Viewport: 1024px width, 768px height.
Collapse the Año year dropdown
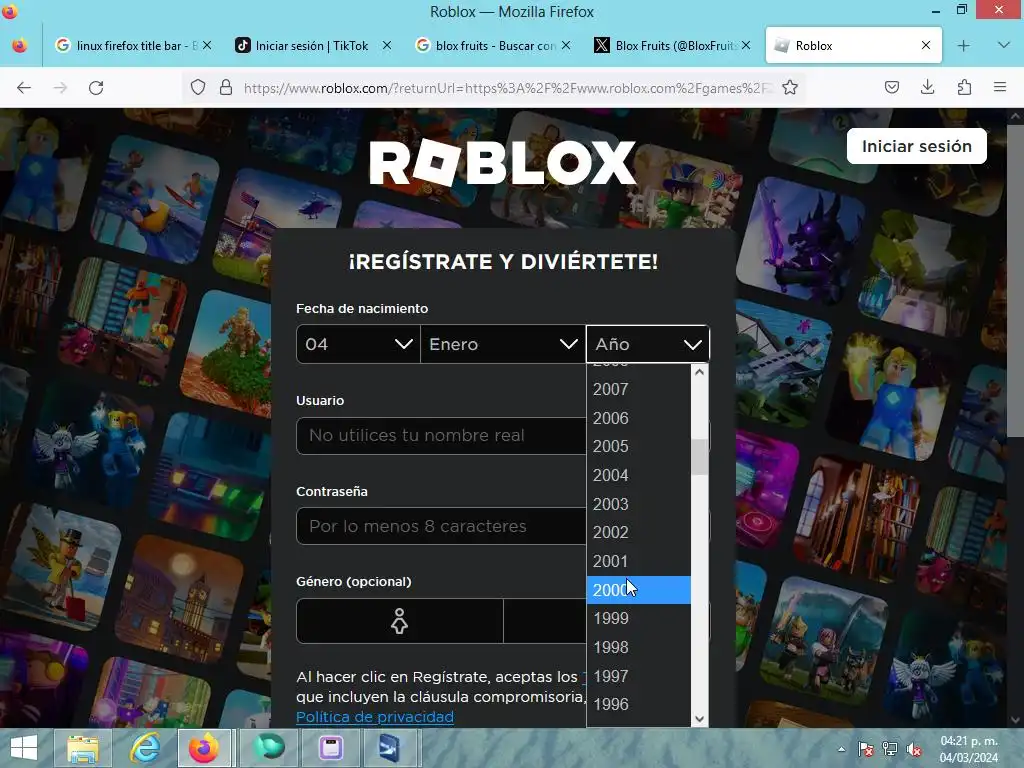click(648, 344)
